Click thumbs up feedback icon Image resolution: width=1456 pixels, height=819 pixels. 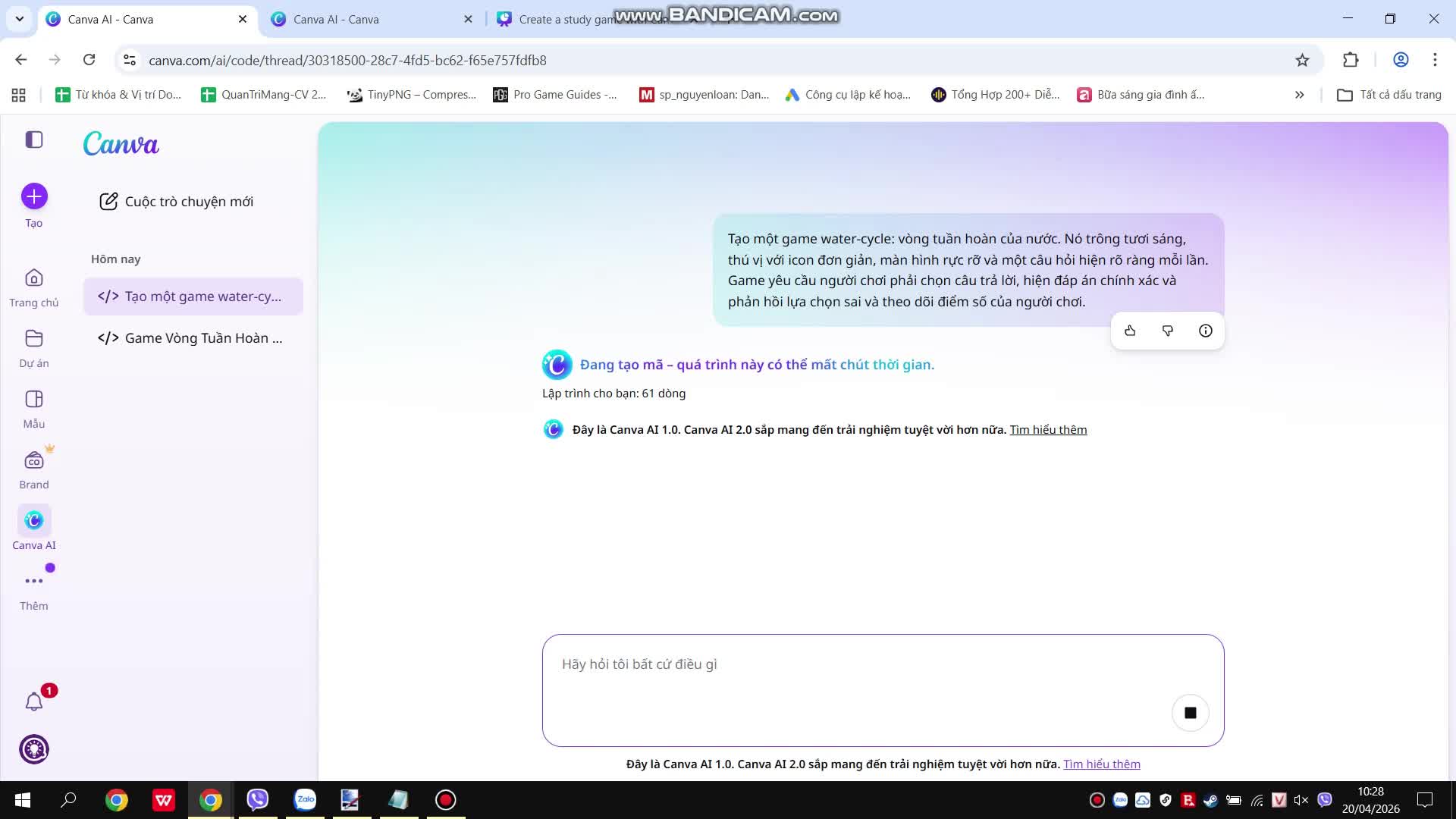click(1130, 331)
